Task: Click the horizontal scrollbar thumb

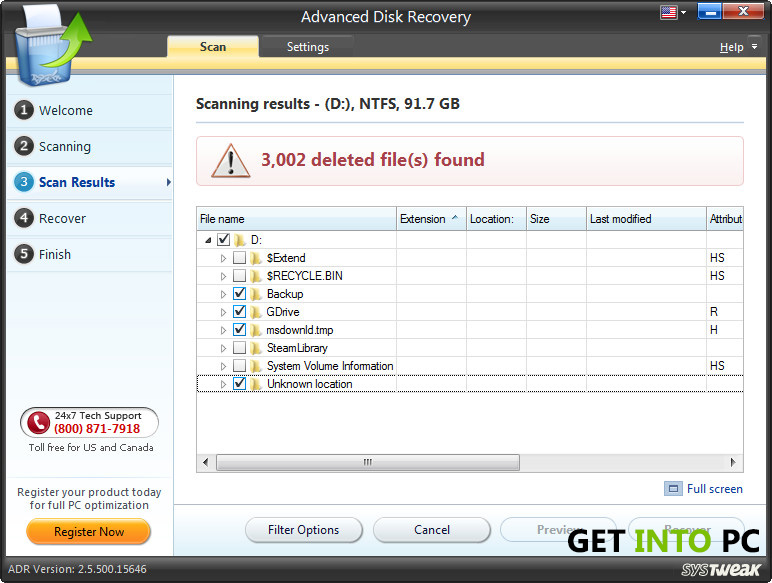Action: pyautogui.click(x=368, y=462)
